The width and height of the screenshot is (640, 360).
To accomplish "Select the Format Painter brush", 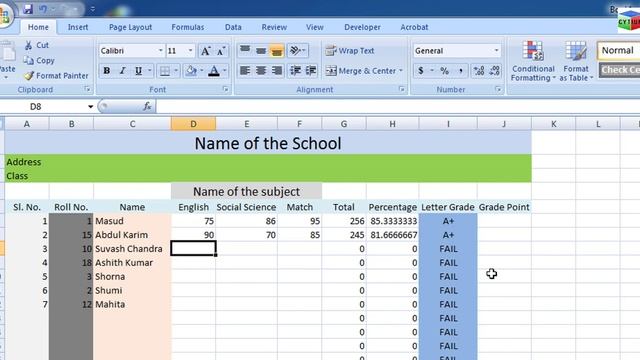I will click(29, 76).
